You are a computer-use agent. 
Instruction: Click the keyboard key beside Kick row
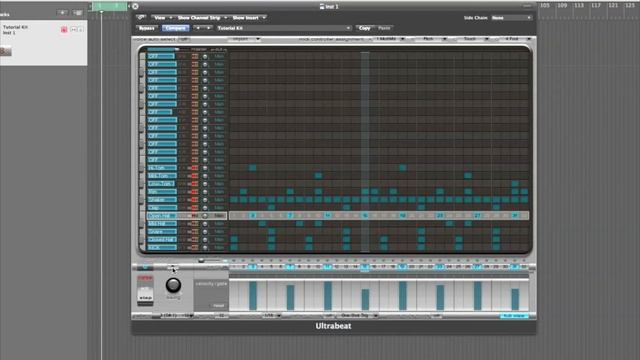click(142, 247)
